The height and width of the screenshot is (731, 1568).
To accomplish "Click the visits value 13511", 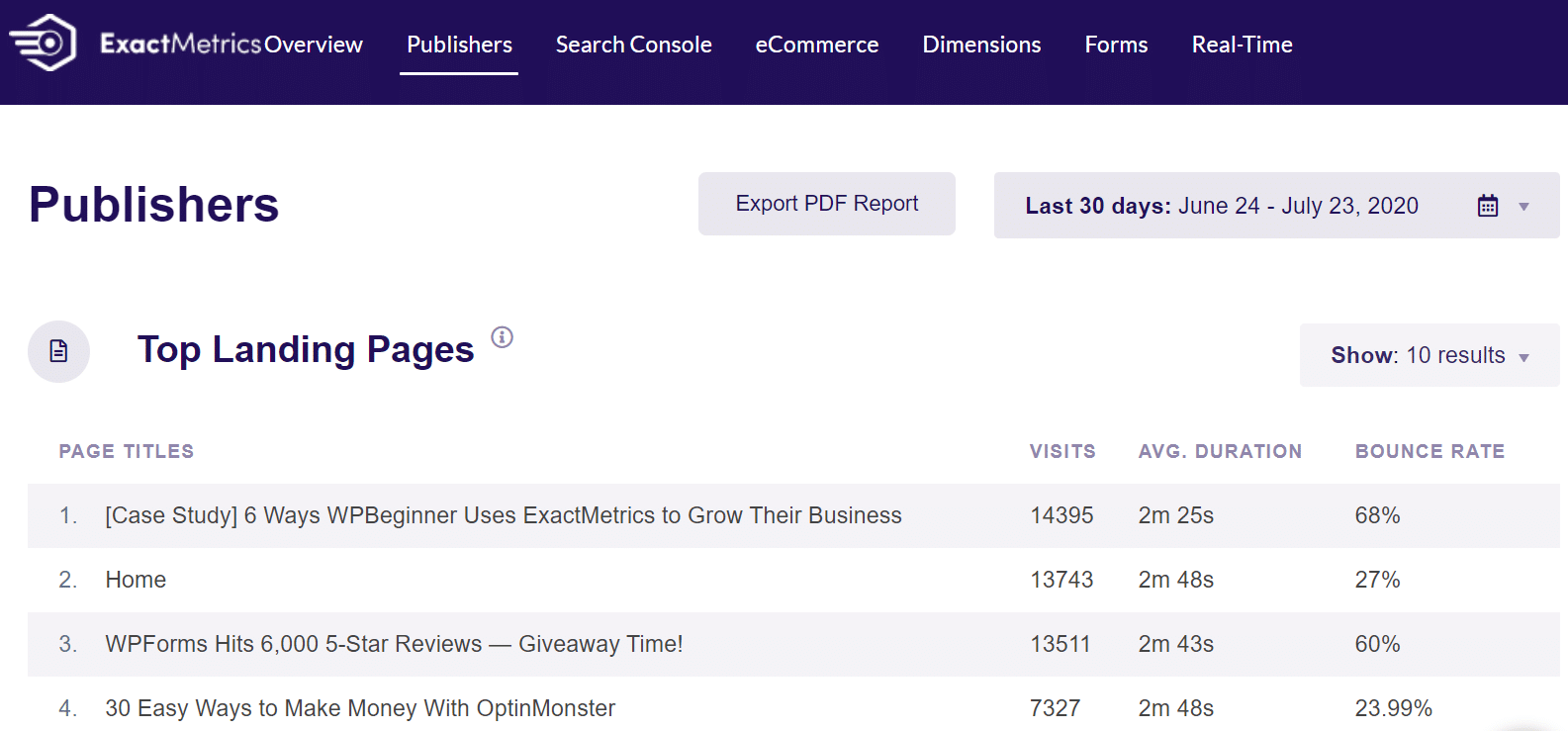I will coord(1060,644).
